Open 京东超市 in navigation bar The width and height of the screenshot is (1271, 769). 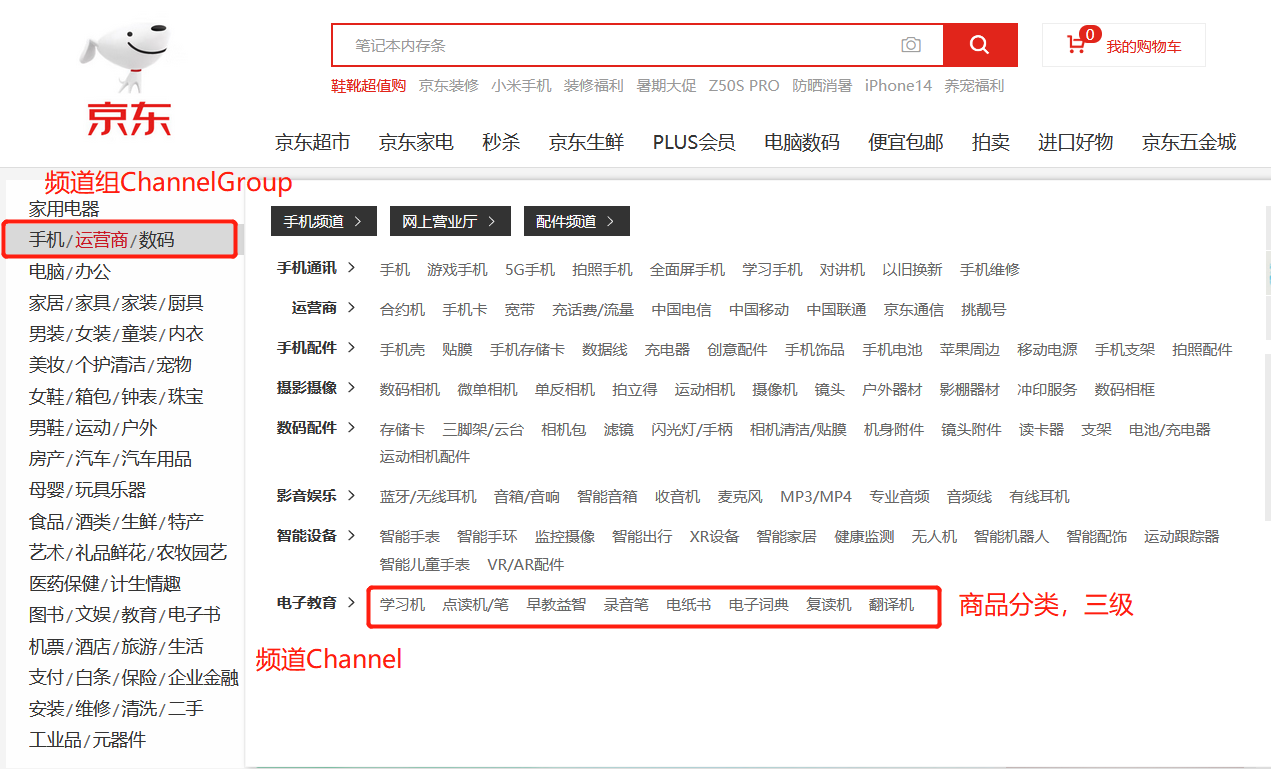(313, 142)
